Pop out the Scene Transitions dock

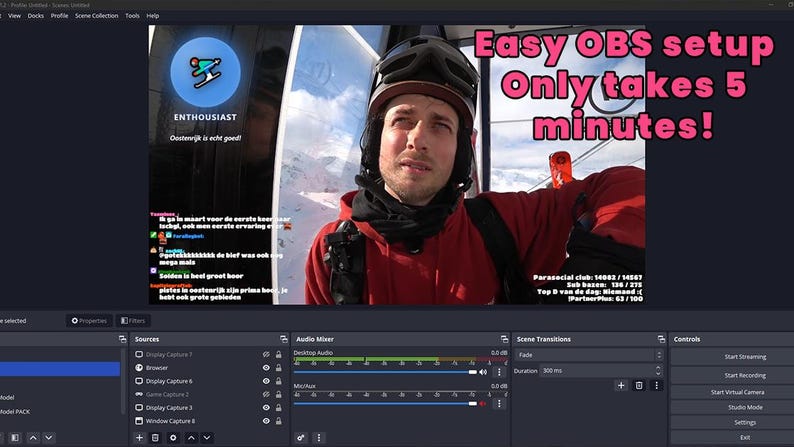point(661,339)
